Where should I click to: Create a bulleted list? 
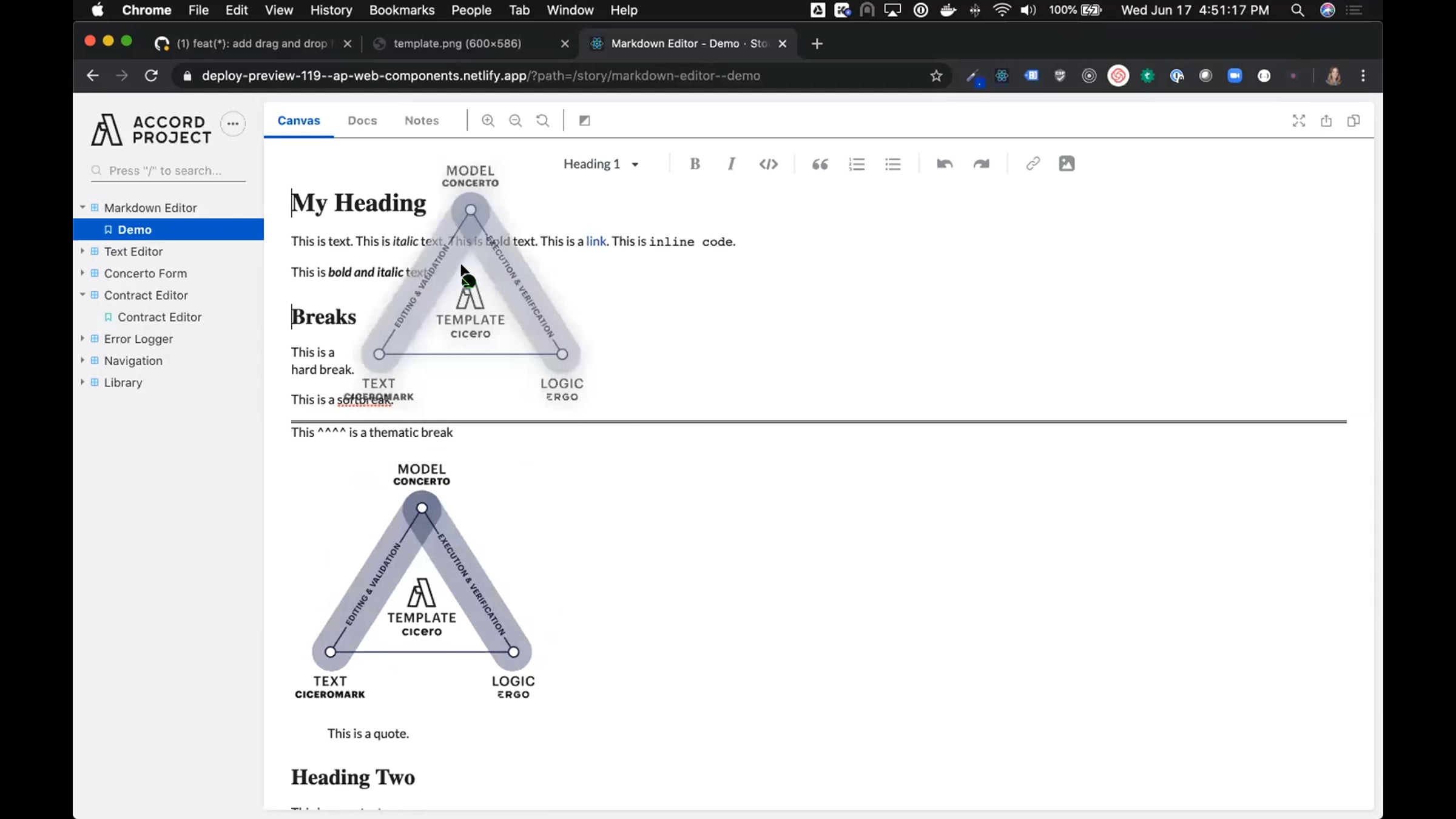(x=892, y=164)
